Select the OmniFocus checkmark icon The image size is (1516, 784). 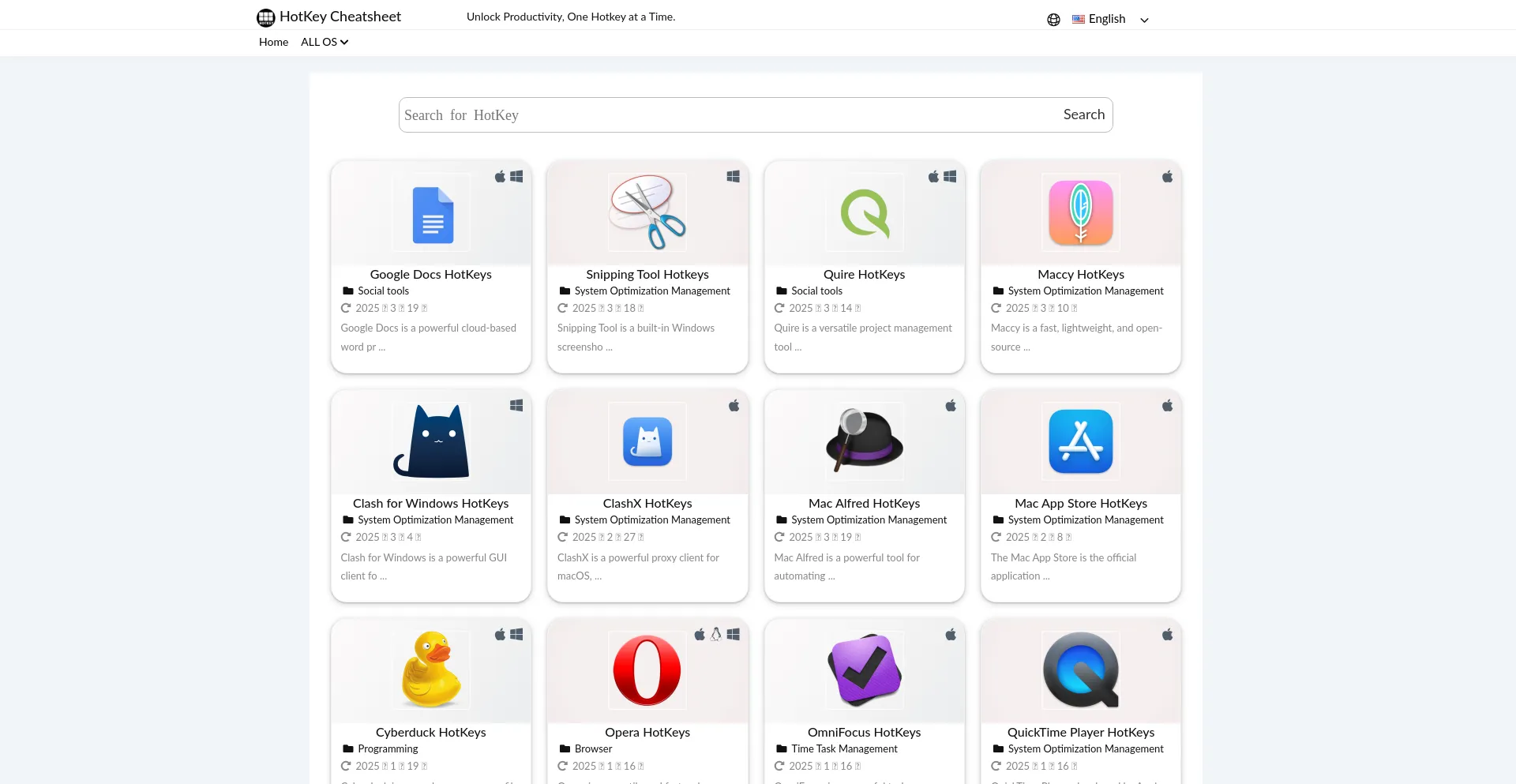pos(865,670)
